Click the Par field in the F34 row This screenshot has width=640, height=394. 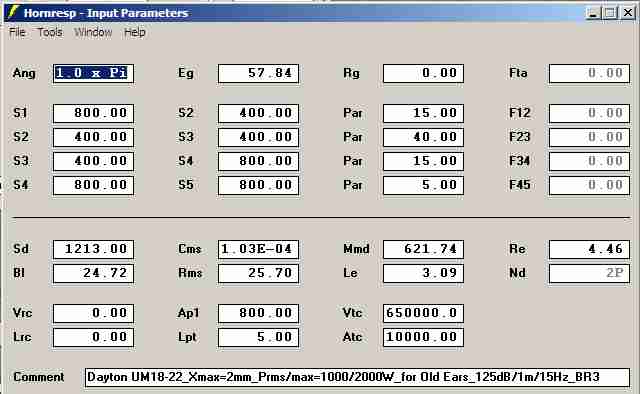pyautogui.click(x=423, y=161)
